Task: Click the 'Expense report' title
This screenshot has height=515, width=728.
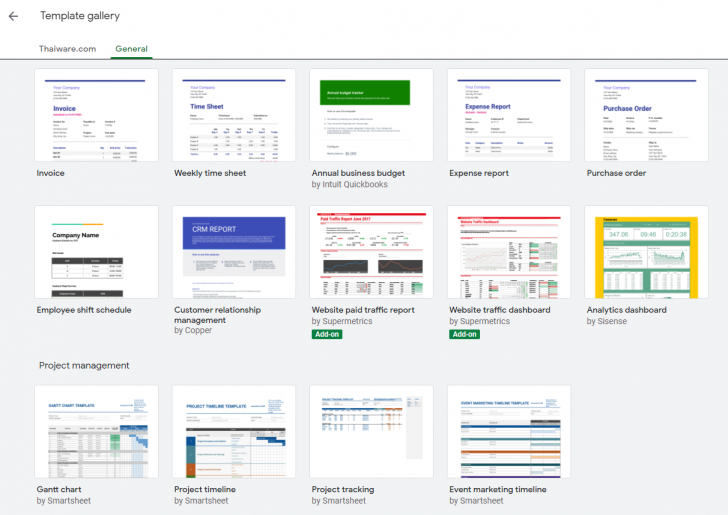Action: [479, 173]
